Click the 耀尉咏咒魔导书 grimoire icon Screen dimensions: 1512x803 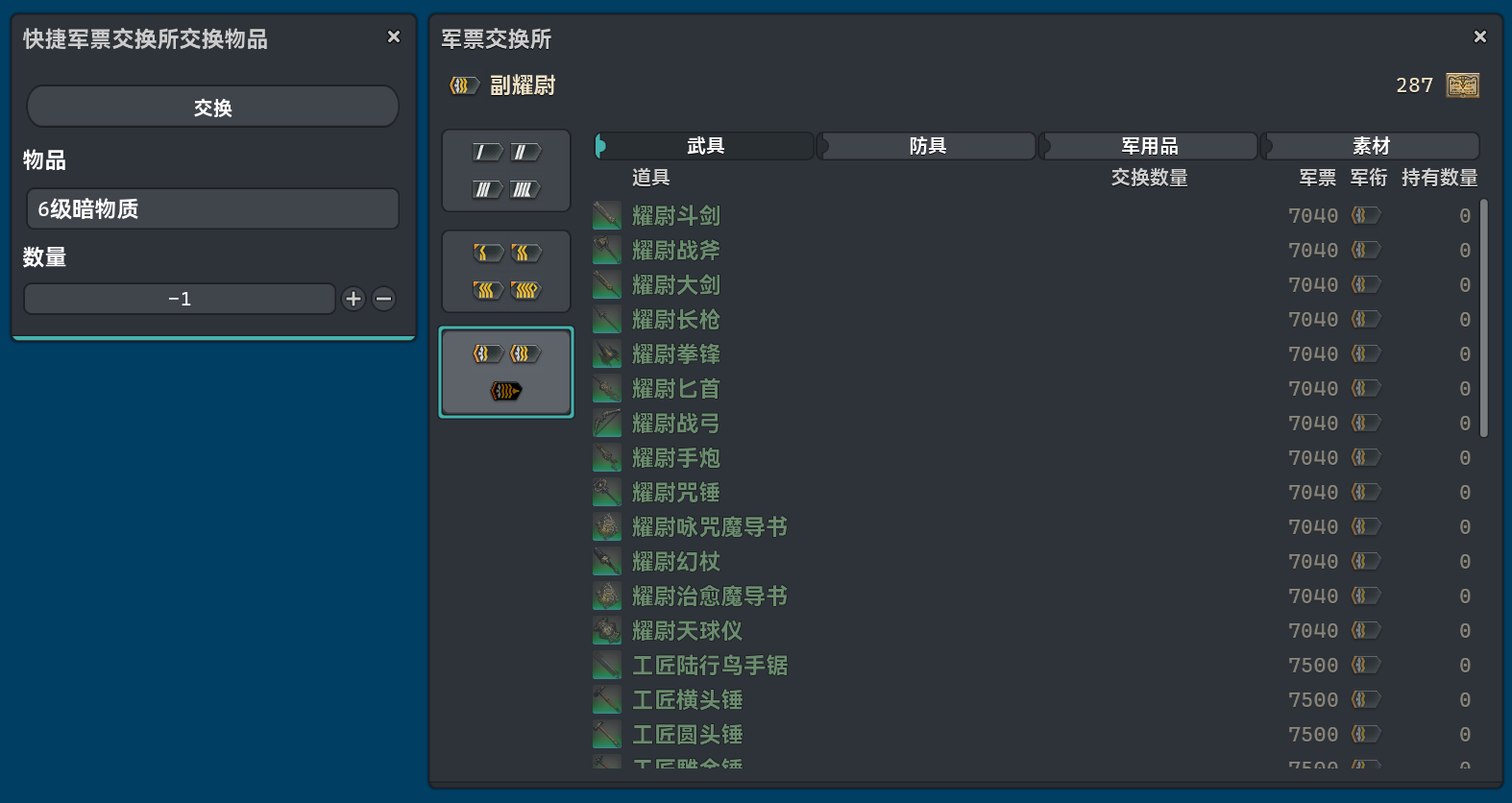(x=607, y=526)
